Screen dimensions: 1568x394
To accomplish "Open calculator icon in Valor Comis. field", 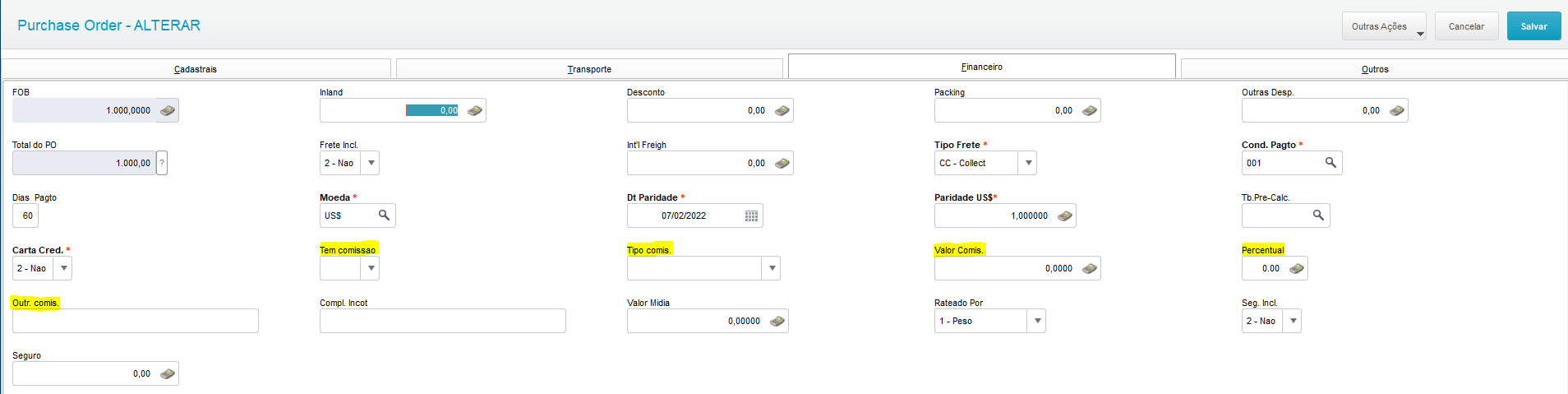I will (x=1090, y=268).
